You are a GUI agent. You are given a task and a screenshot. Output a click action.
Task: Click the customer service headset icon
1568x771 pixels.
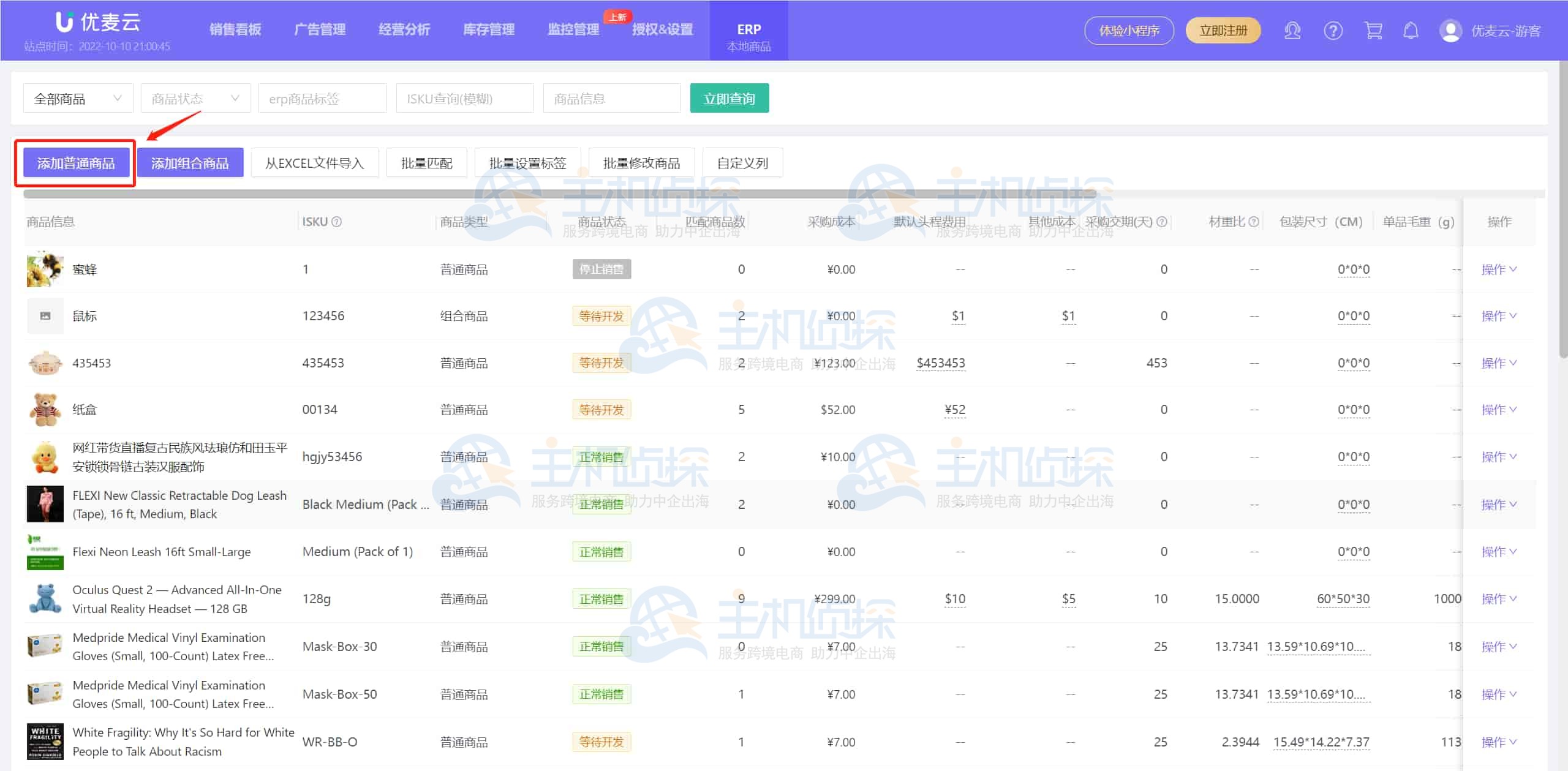point(1292,31)
